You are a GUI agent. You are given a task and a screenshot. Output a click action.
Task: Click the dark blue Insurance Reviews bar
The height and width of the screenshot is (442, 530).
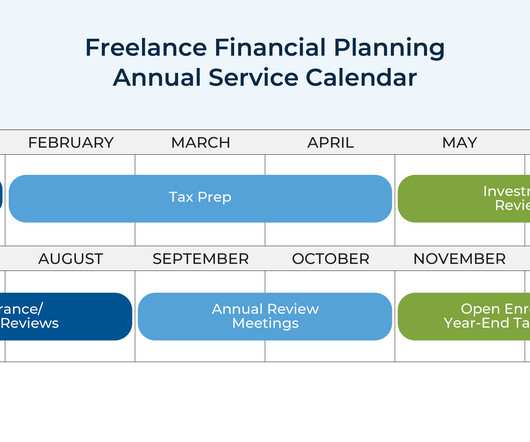coord(66,316)
